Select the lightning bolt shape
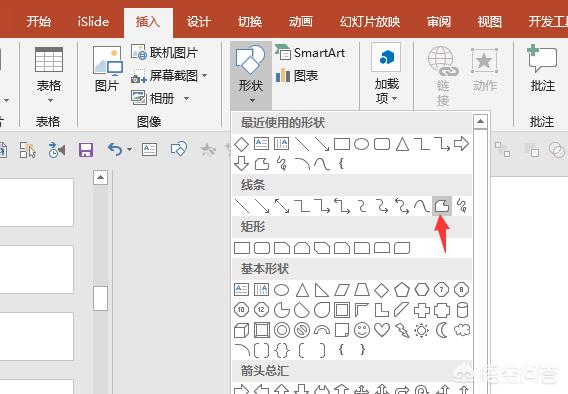 click(402, 330)
